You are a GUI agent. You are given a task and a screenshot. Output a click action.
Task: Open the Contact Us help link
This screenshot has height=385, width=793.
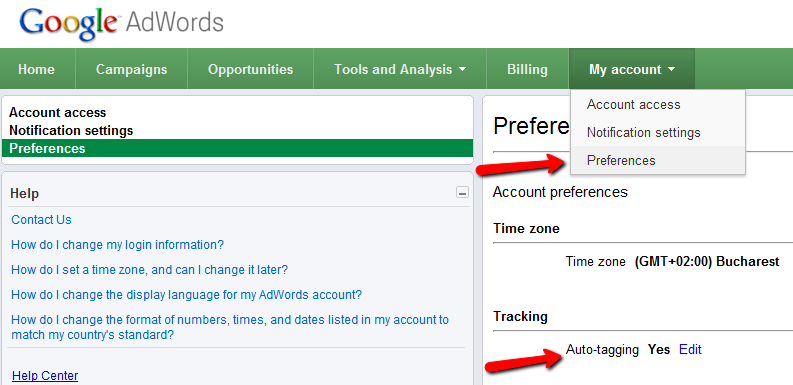pos(41,220)
